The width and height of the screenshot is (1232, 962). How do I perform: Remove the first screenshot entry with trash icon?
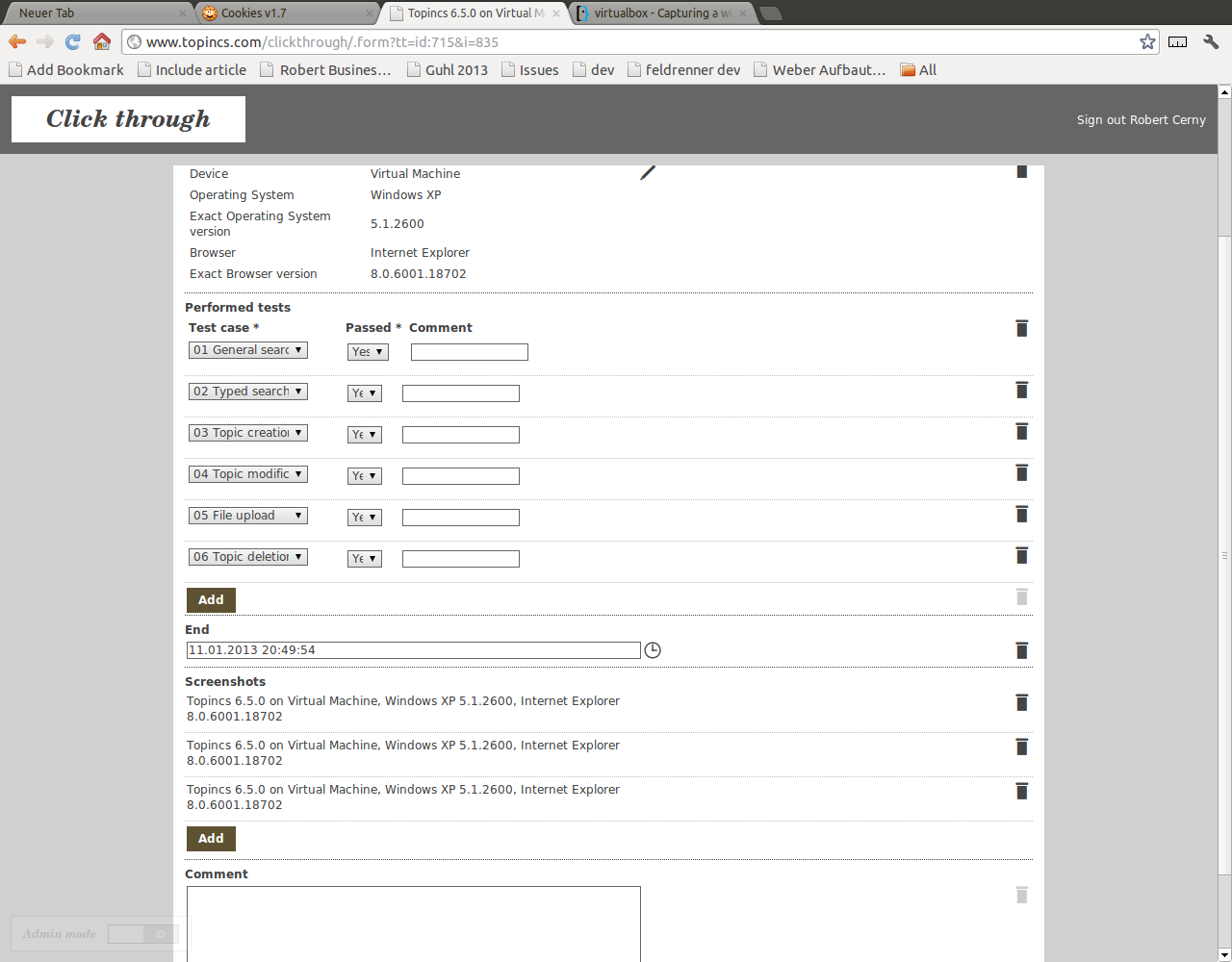(x=1021, y=703)
